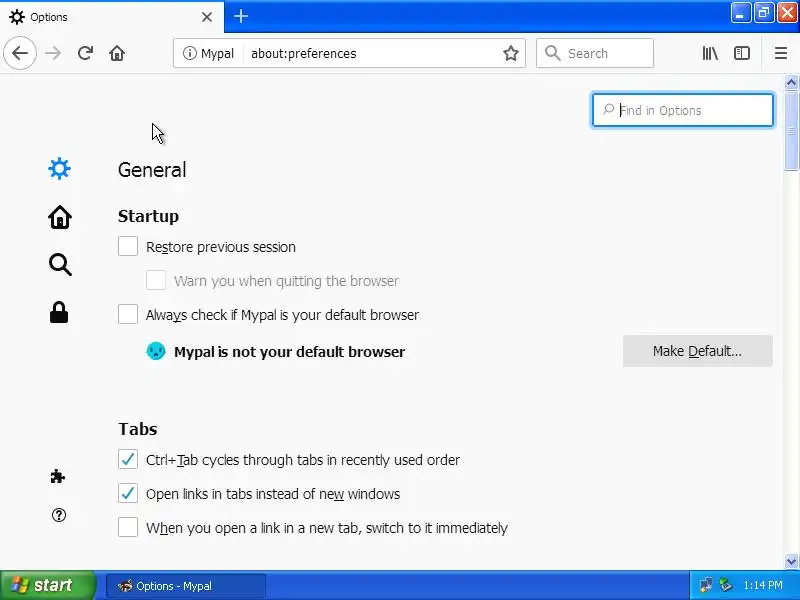Enable Restore previous session
This screenshot has width=800, height=600.
128,246
